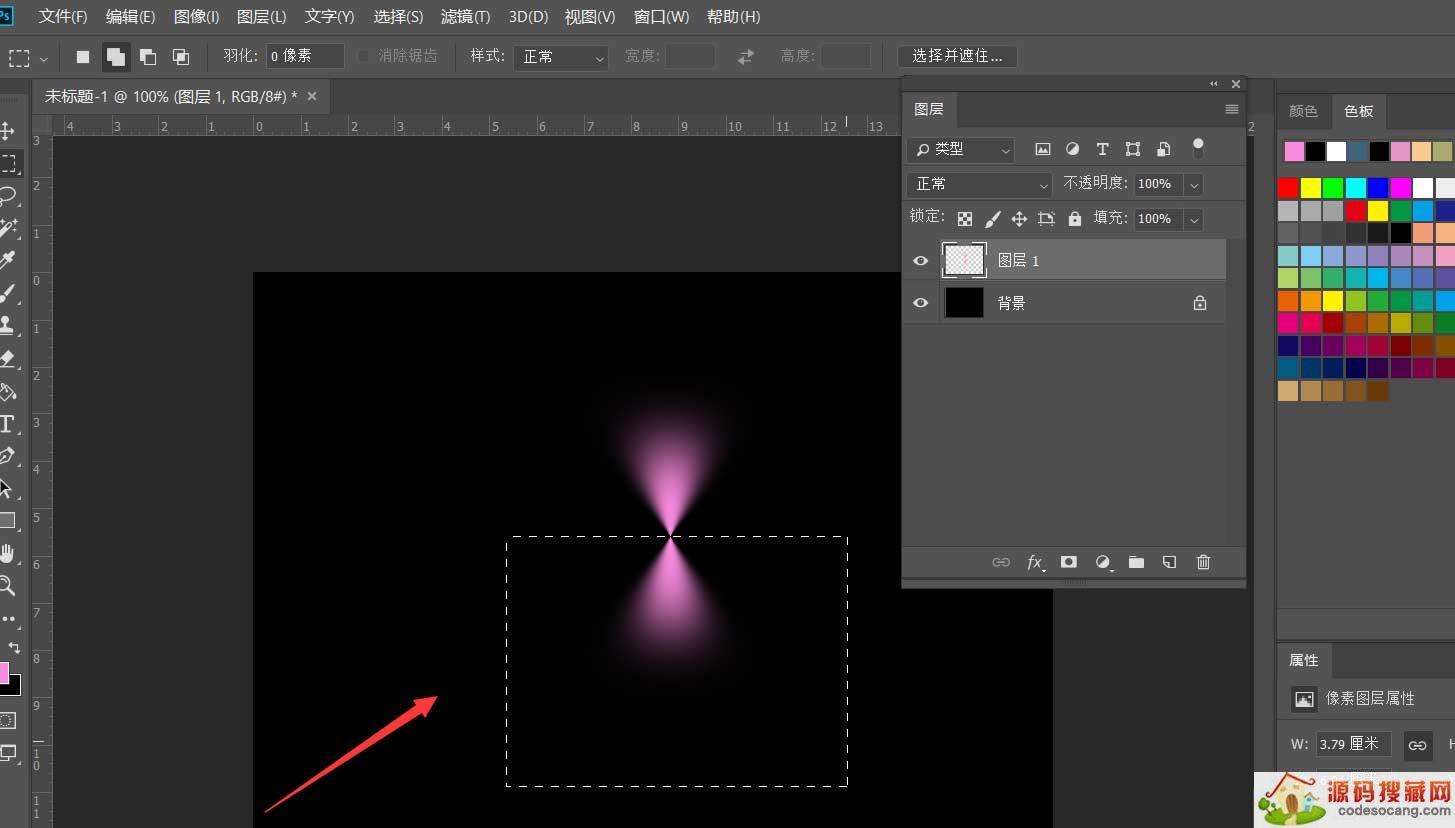Open the 正常 blend mode dropdown
This screenshot has height=828, width=1455.
pyautogui.click(x=980, y=184)
